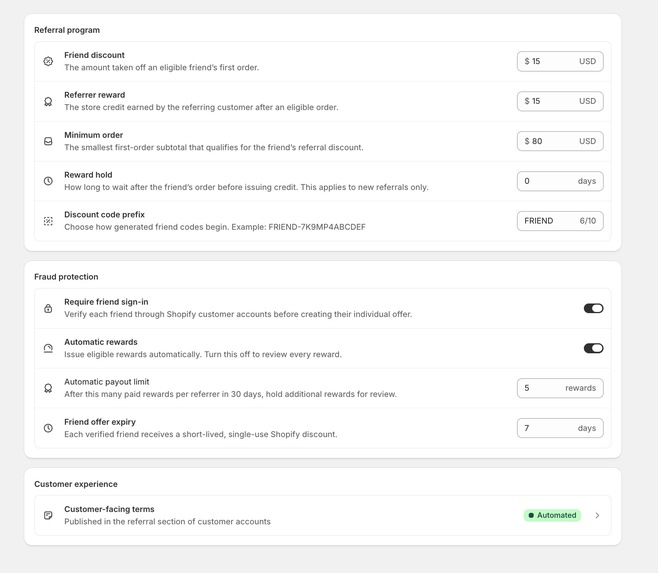The height and width of the screenshot is (573, 658).
Task: Click 'The store credit earned' description text
Action: point(201,107)
